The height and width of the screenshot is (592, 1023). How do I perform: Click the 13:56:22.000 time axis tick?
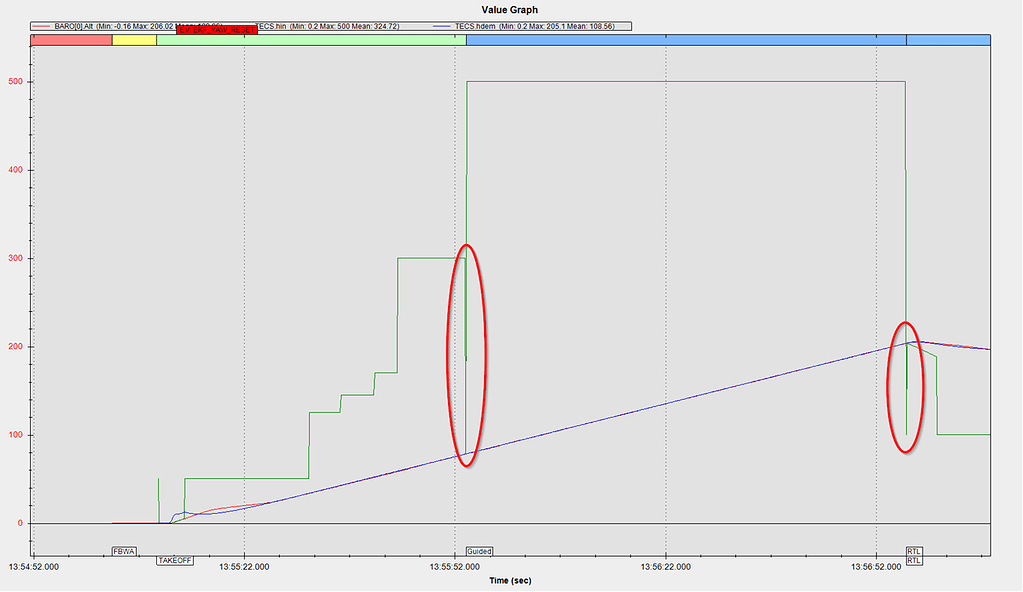666,567
